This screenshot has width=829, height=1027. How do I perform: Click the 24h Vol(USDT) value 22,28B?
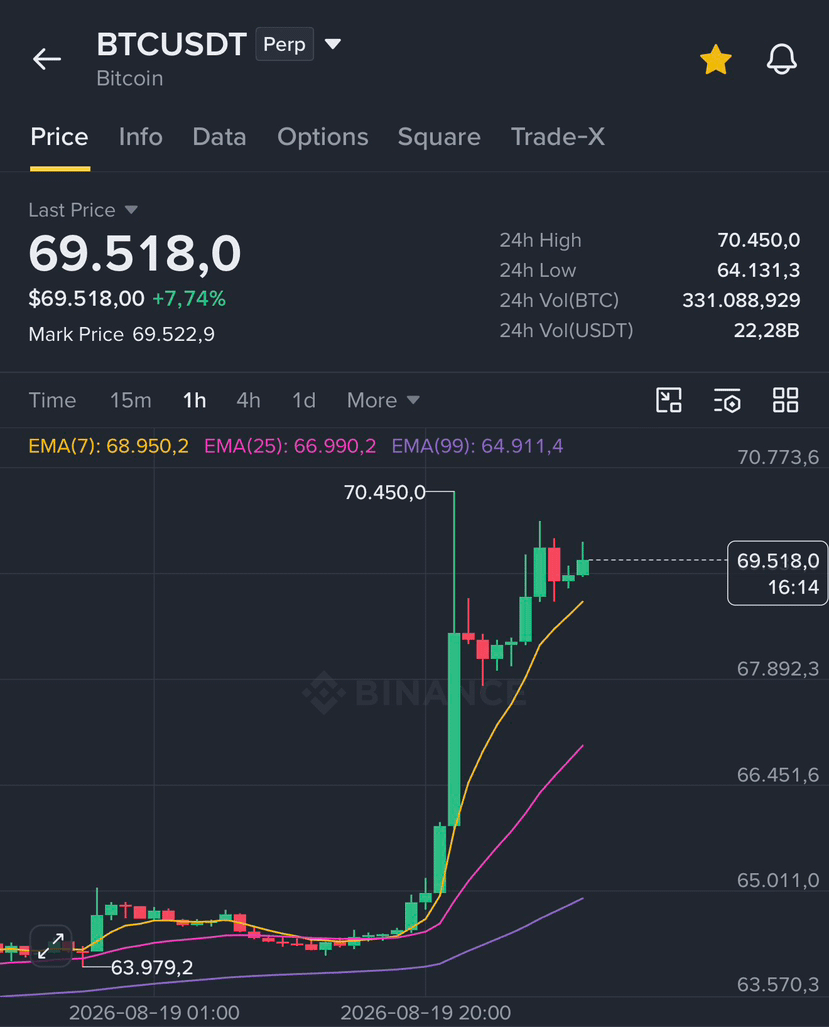coord(767,331)
